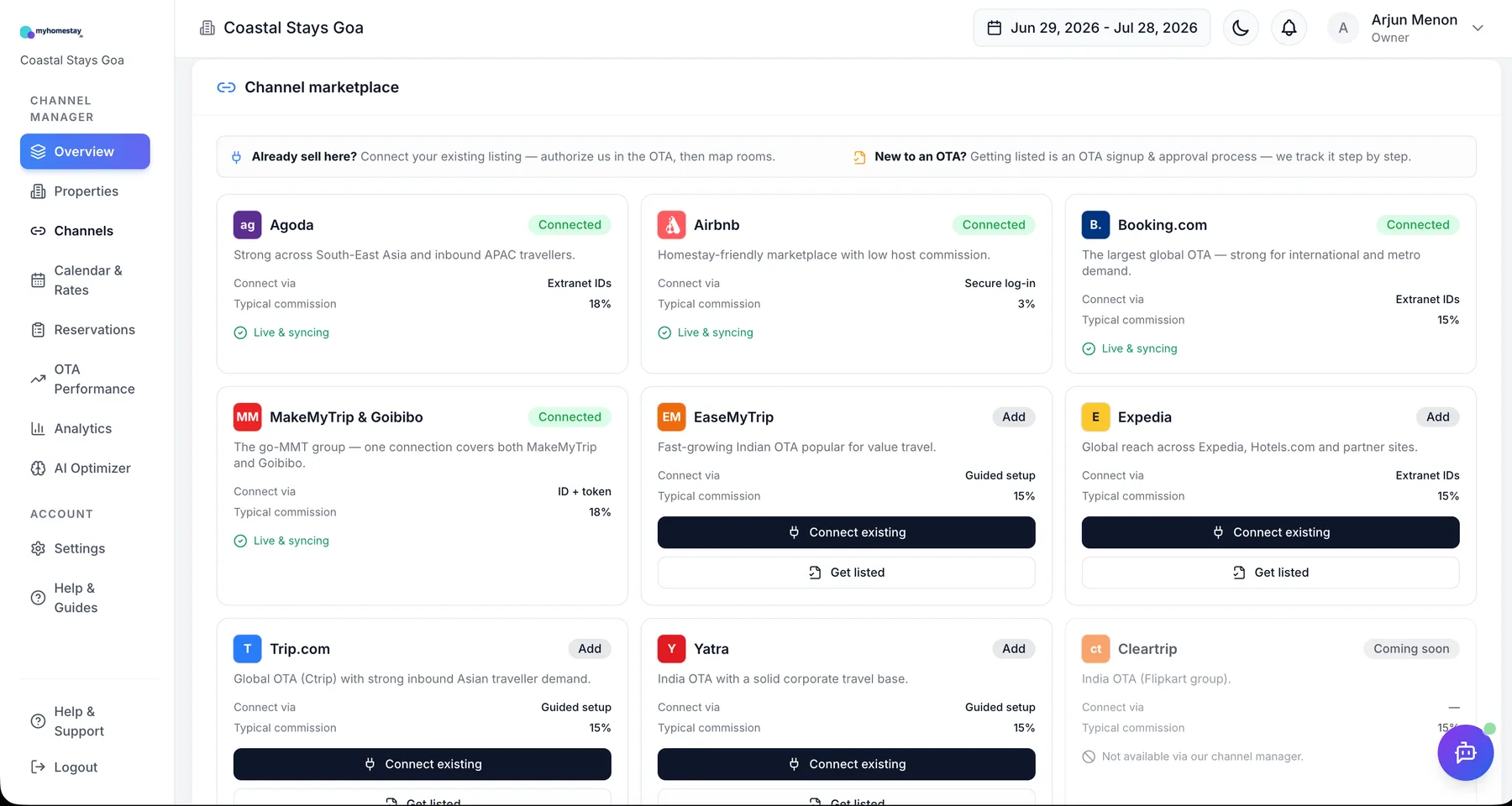Go to Overview in sidebar
This screenshot has height=806, width=1512.
pos(85,151)
